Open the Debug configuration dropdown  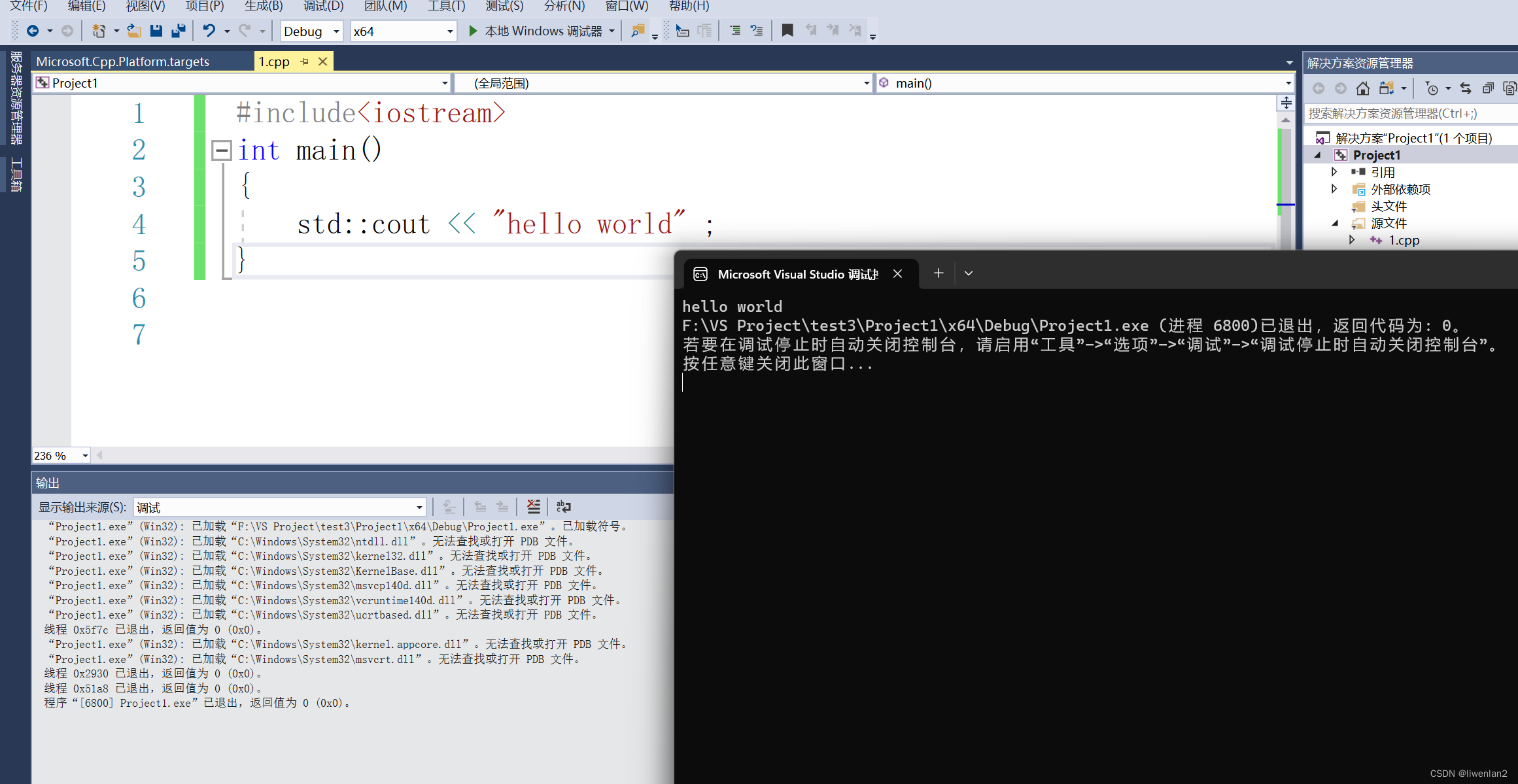click(336, 31)
